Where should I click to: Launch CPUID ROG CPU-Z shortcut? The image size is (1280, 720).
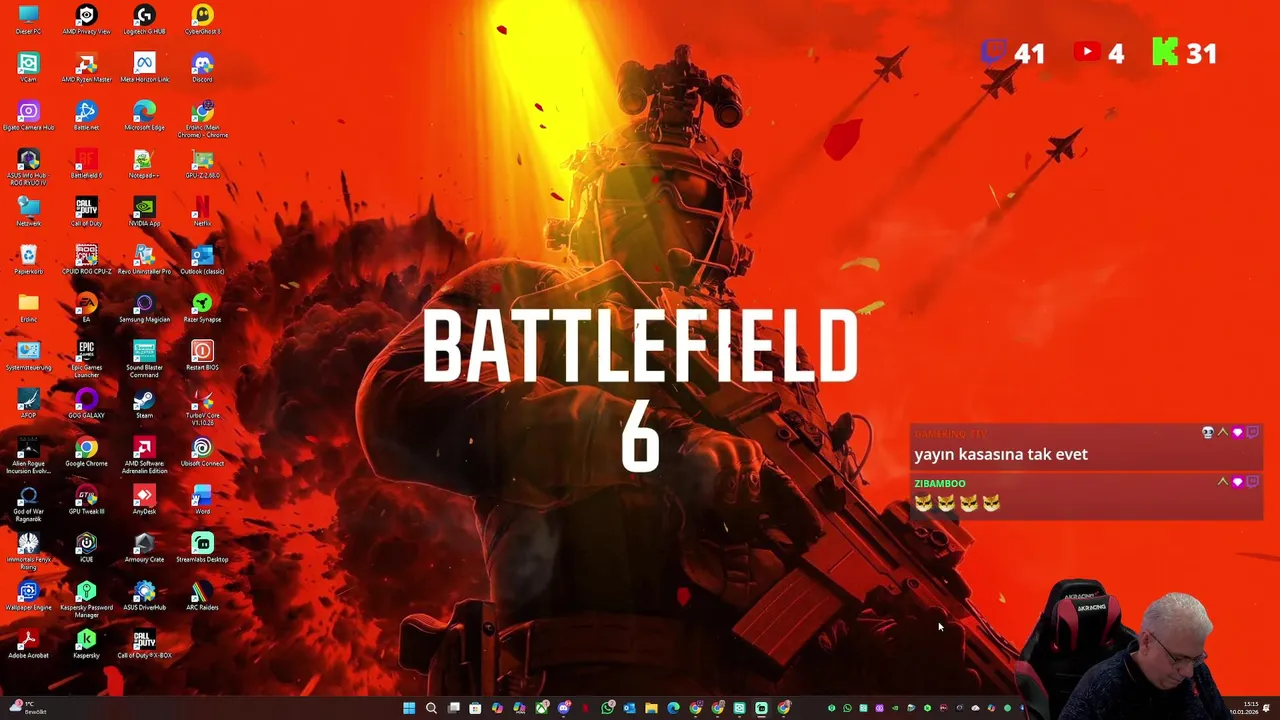pyautogui.click(x=86, y=259)
